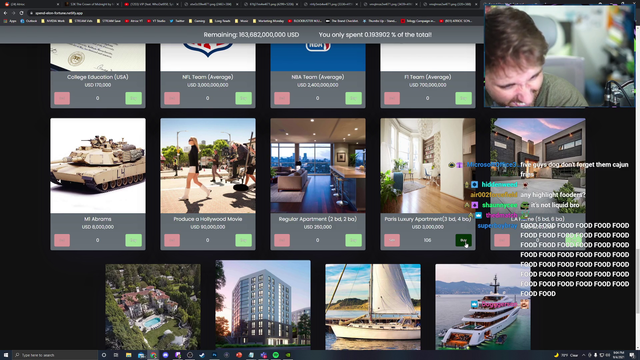
Task: Sell an LA Home (5 bd, 6 ba)
Action: point(502,240)
